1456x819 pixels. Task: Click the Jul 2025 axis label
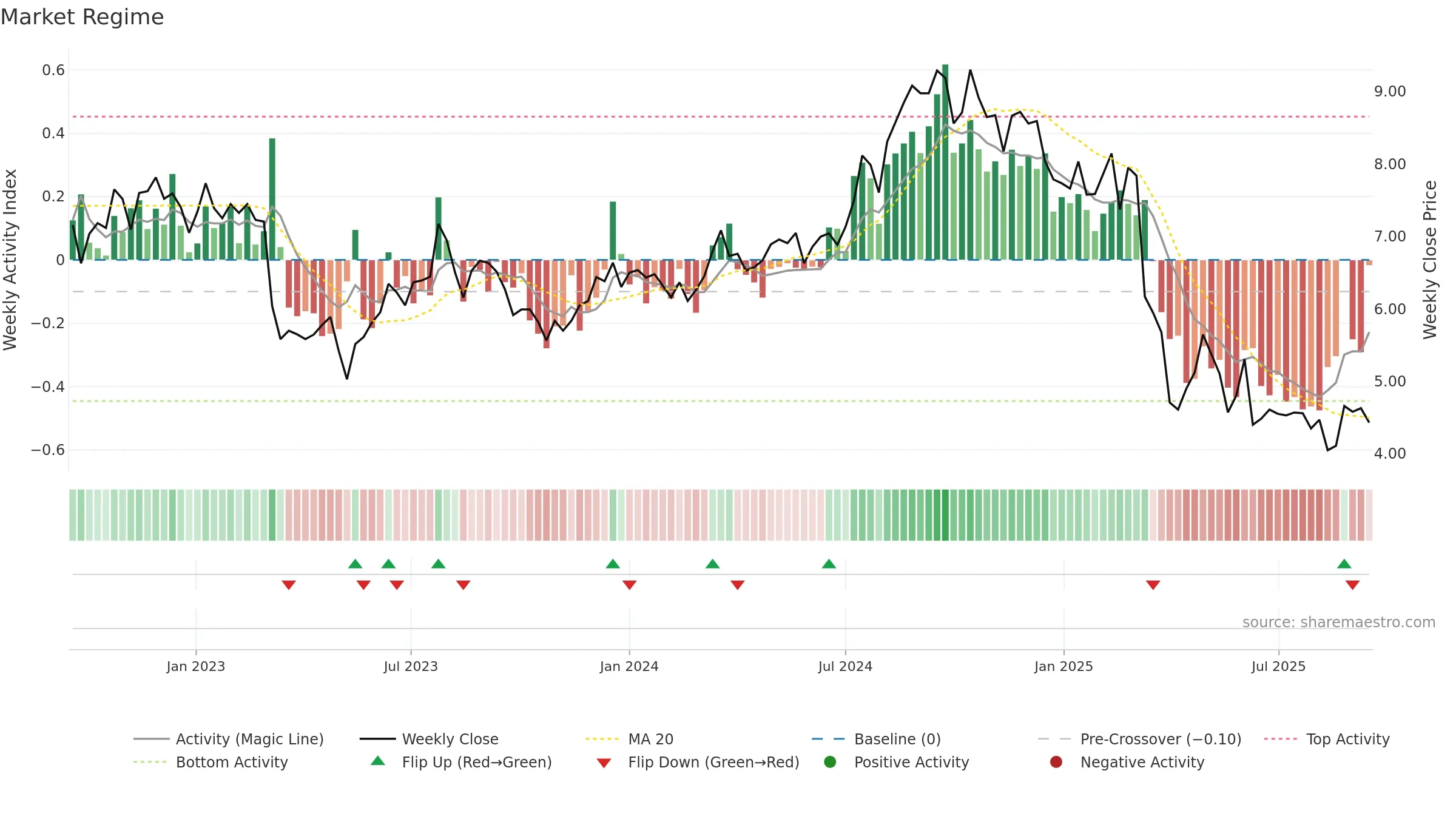[1278, 666]
